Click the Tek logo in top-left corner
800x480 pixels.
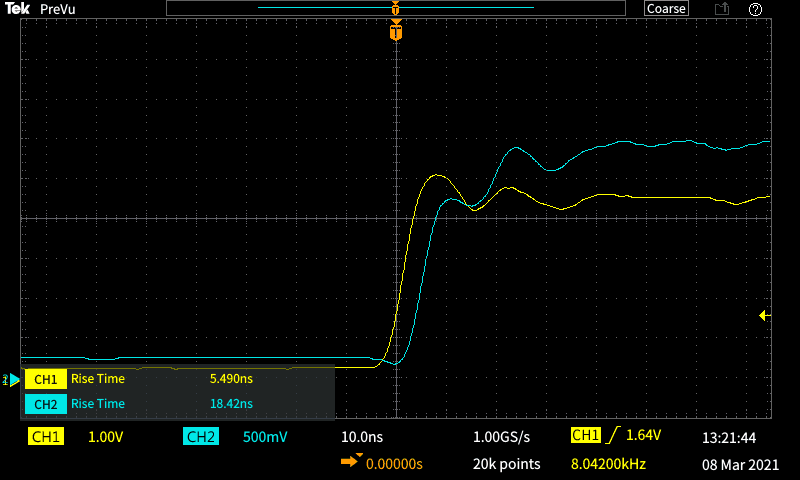18,9
